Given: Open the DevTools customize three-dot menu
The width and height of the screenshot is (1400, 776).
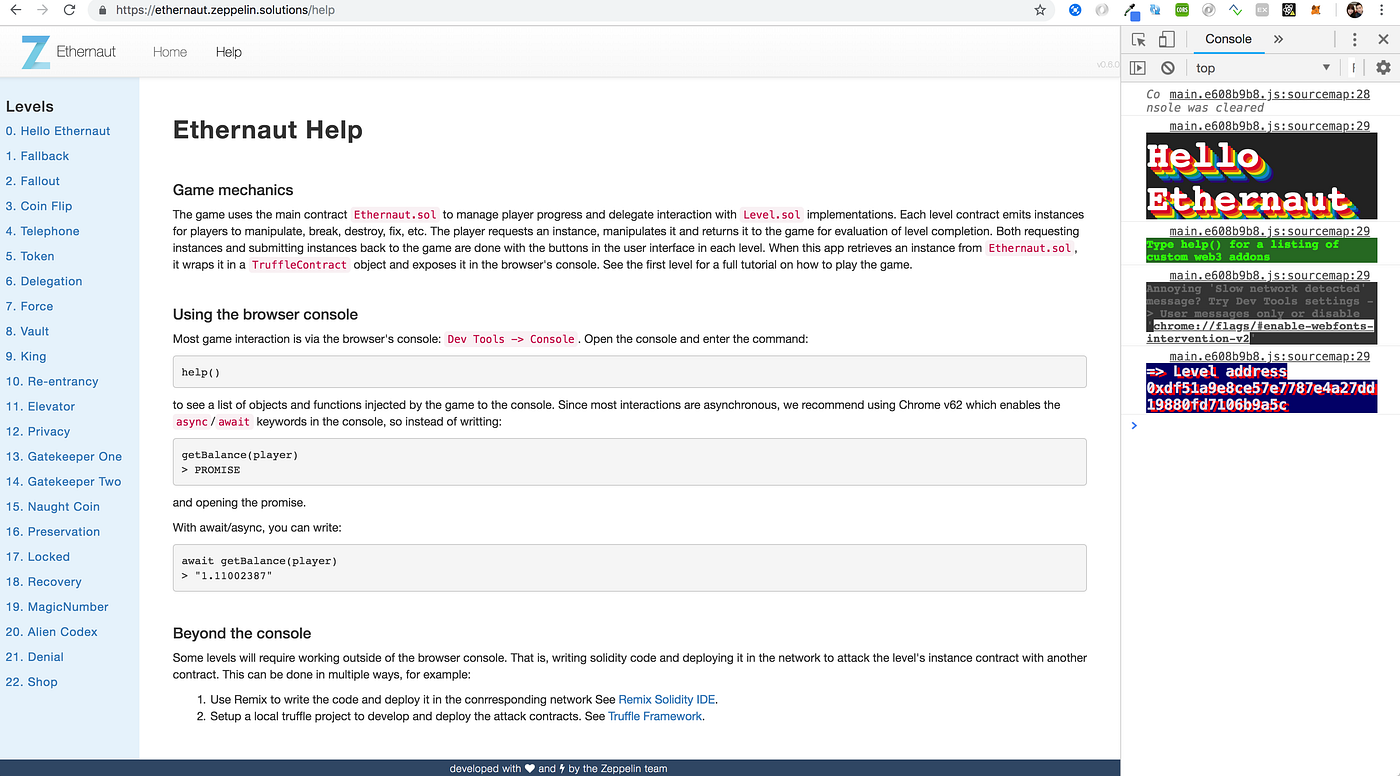Looking at the screenshot, I should (1355, 40).
